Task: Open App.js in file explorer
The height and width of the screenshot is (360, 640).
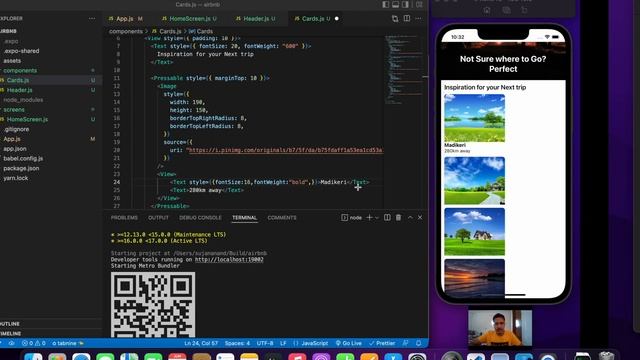Action: 12,139
